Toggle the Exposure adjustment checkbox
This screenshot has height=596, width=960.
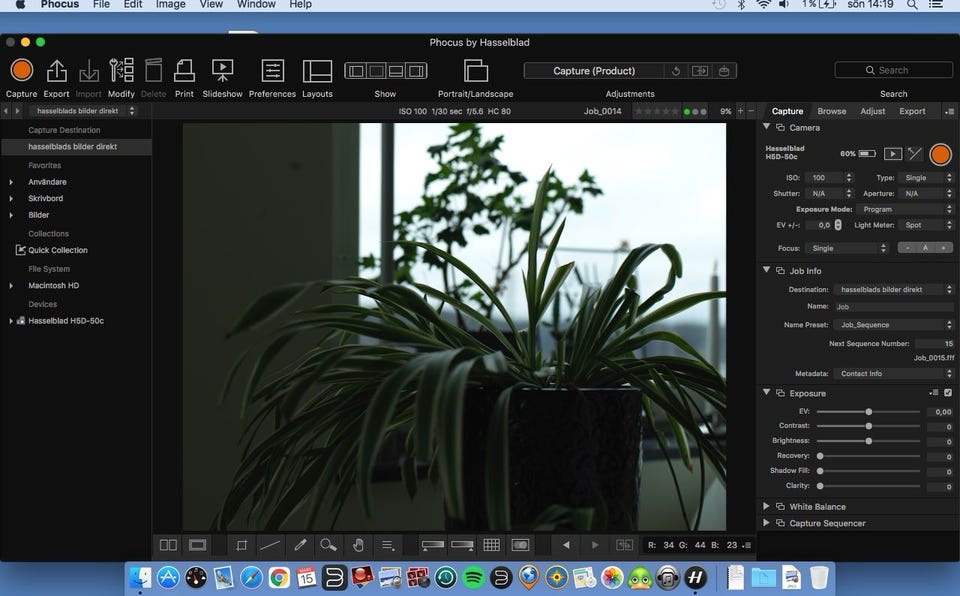948,393
